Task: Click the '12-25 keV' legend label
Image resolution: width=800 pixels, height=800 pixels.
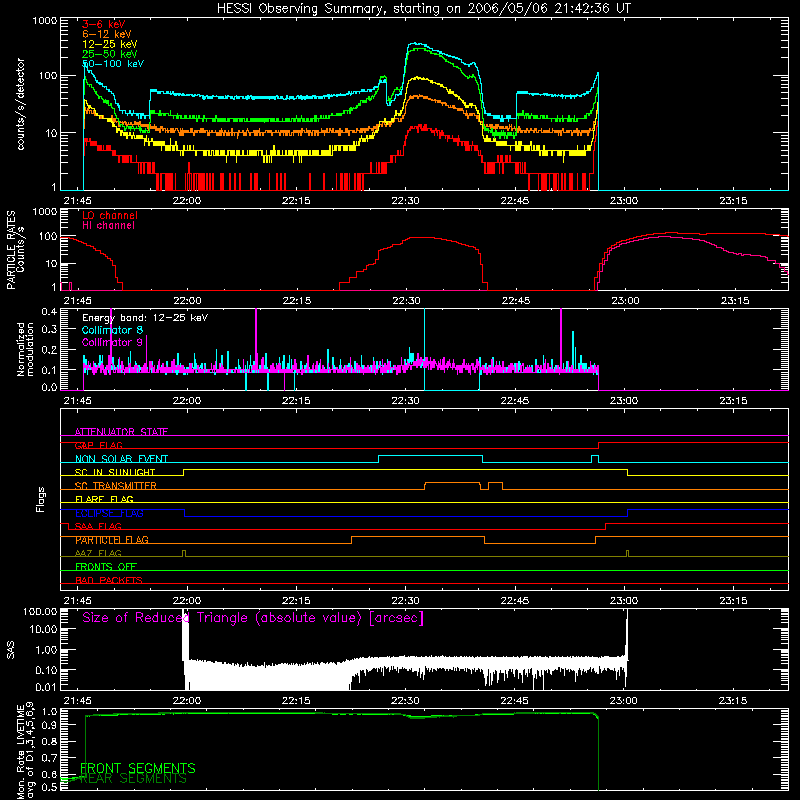Action: tap(110, 44)
